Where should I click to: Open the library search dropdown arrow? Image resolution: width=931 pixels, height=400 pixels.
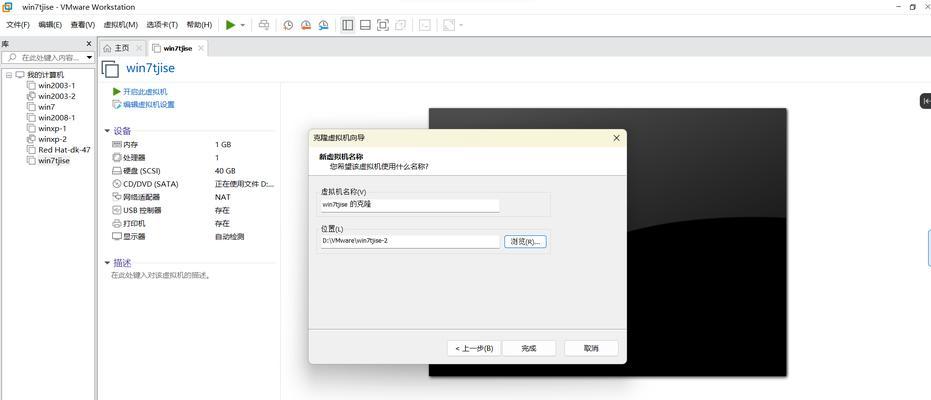[x=90, y=58]
